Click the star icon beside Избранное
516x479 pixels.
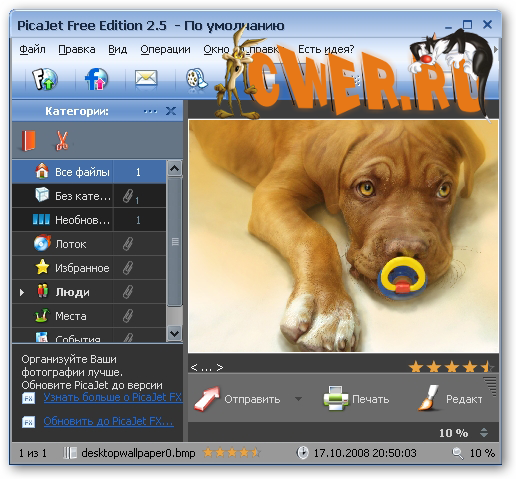point(42,267)
